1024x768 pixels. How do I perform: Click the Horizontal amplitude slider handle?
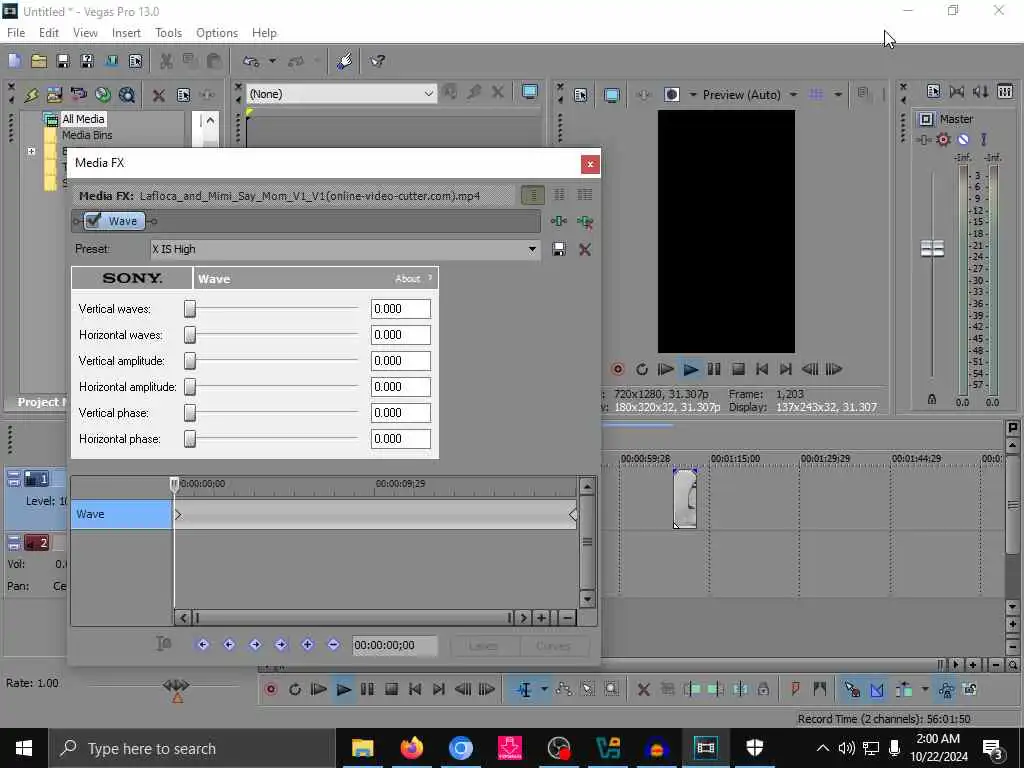[189, 387]
